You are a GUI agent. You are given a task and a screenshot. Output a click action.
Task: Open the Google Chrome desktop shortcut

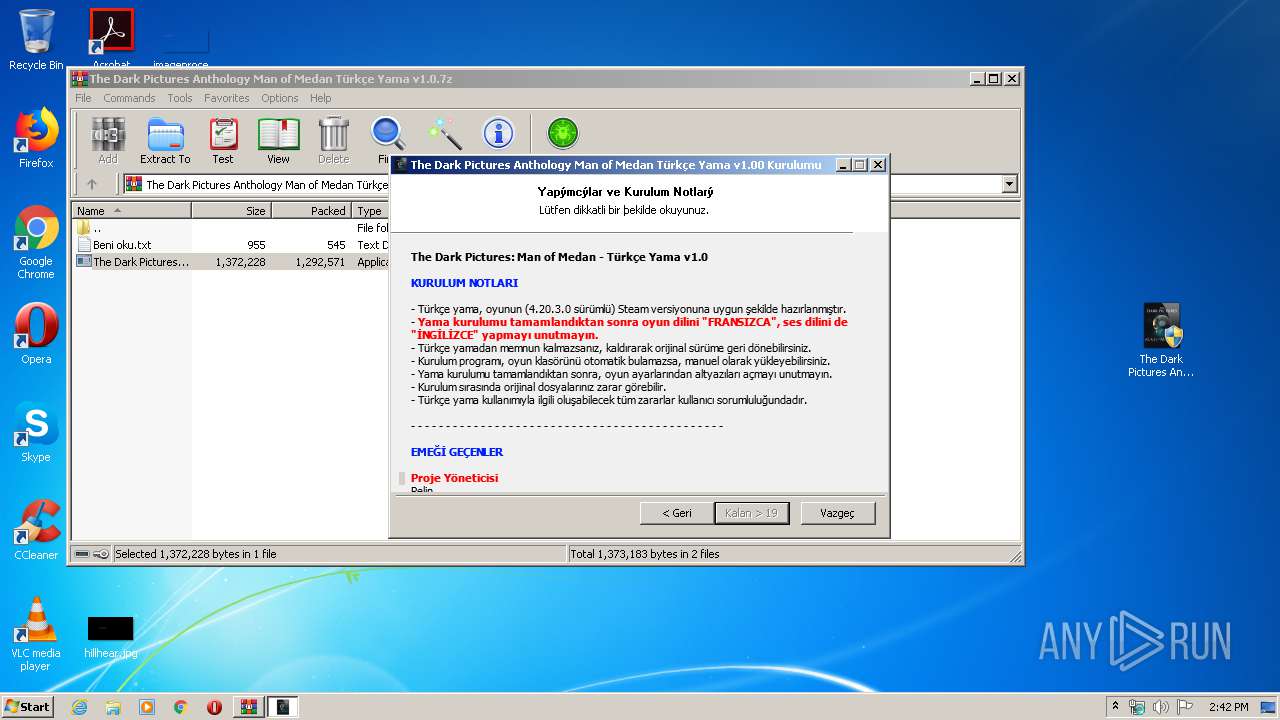point(36,242)
